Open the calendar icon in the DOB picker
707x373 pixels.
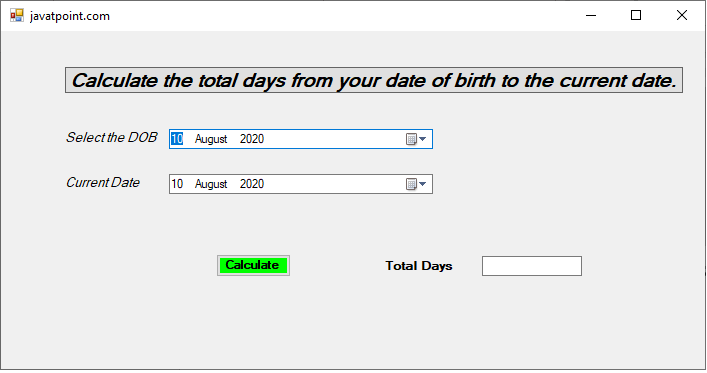[x=411, y=139]
